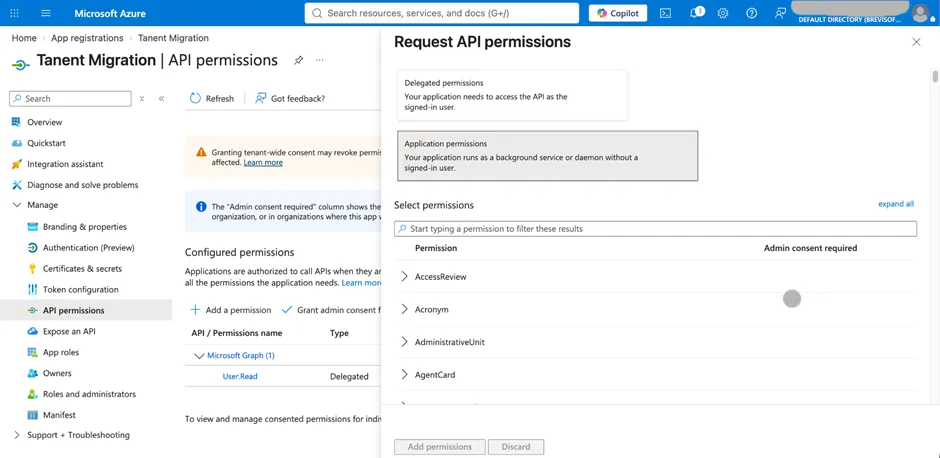Select Delegated permissions card
The width and height of the screenshot is (940, 458).
[513, 95]
